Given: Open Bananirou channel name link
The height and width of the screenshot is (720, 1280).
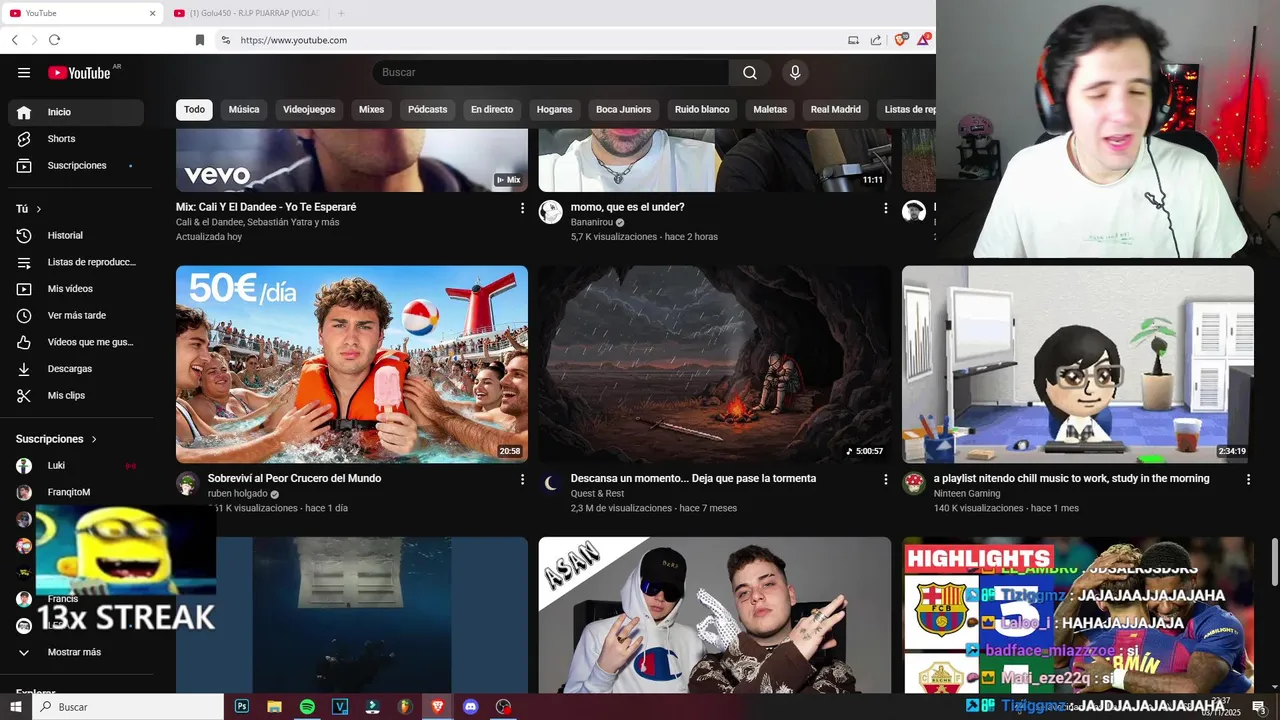Looking at the screenshot, I should 592,222.
